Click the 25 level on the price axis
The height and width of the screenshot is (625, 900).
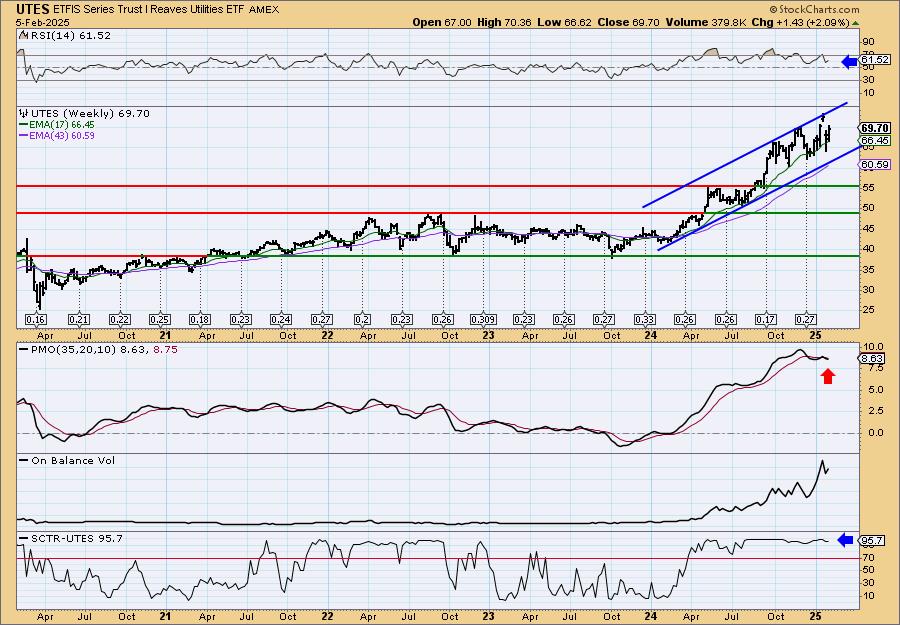point(867,310)
